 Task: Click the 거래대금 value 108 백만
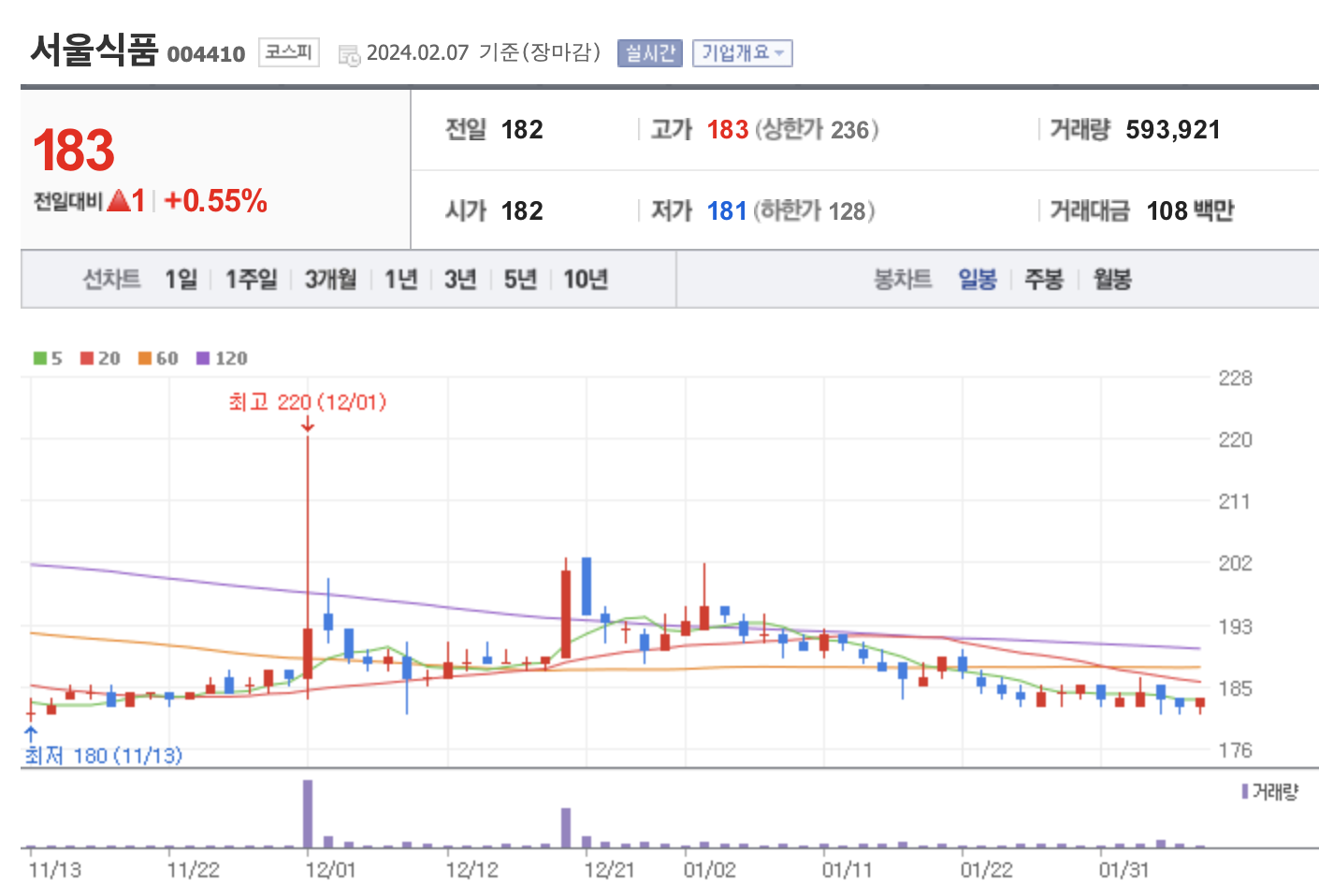1190,210
